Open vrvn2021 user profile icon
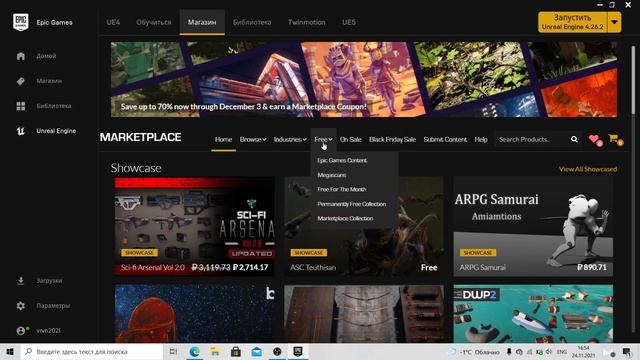 (21, 331)
